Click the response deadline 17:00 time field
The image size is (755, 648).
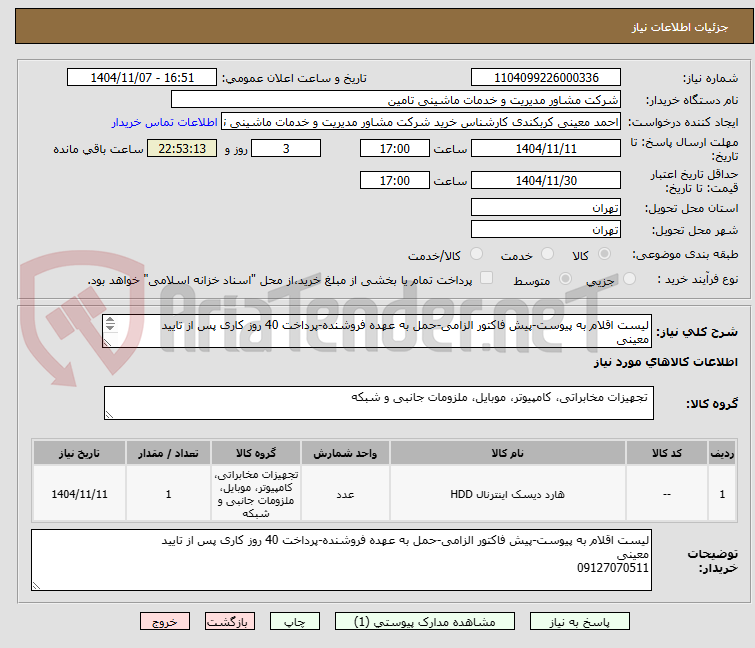tap(394, 148)
